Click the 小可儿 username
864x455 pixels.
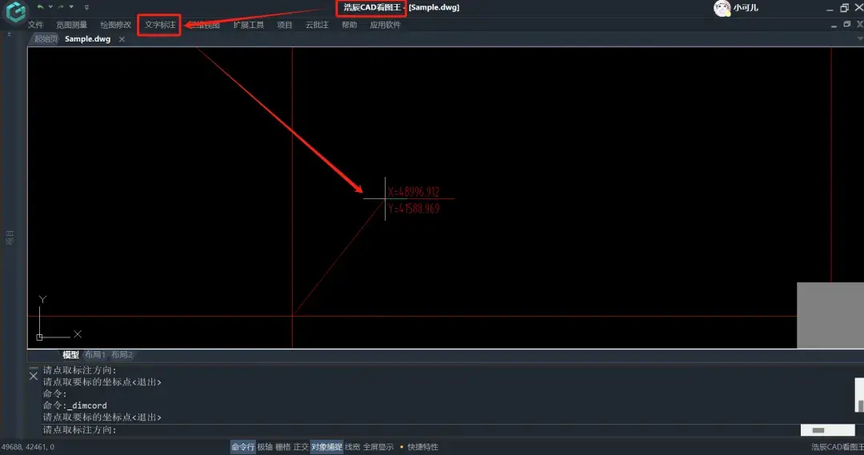[x=746, y=8]
